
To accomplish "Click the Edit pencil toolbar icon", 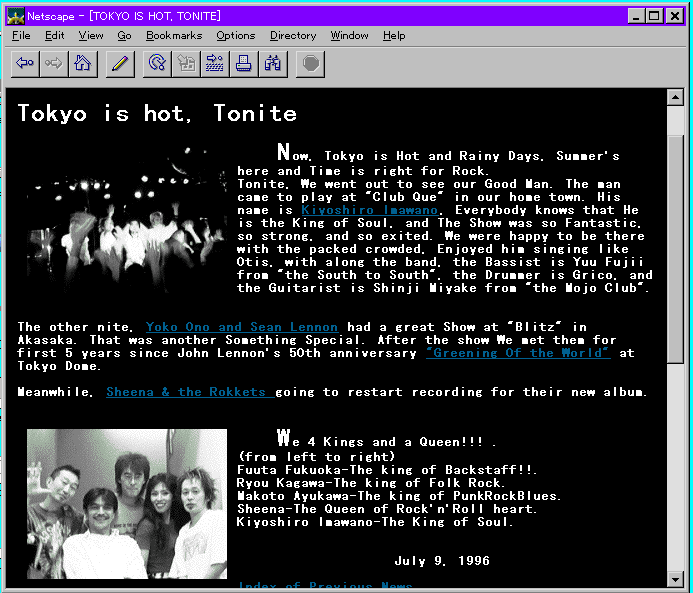I will point(120,64).
